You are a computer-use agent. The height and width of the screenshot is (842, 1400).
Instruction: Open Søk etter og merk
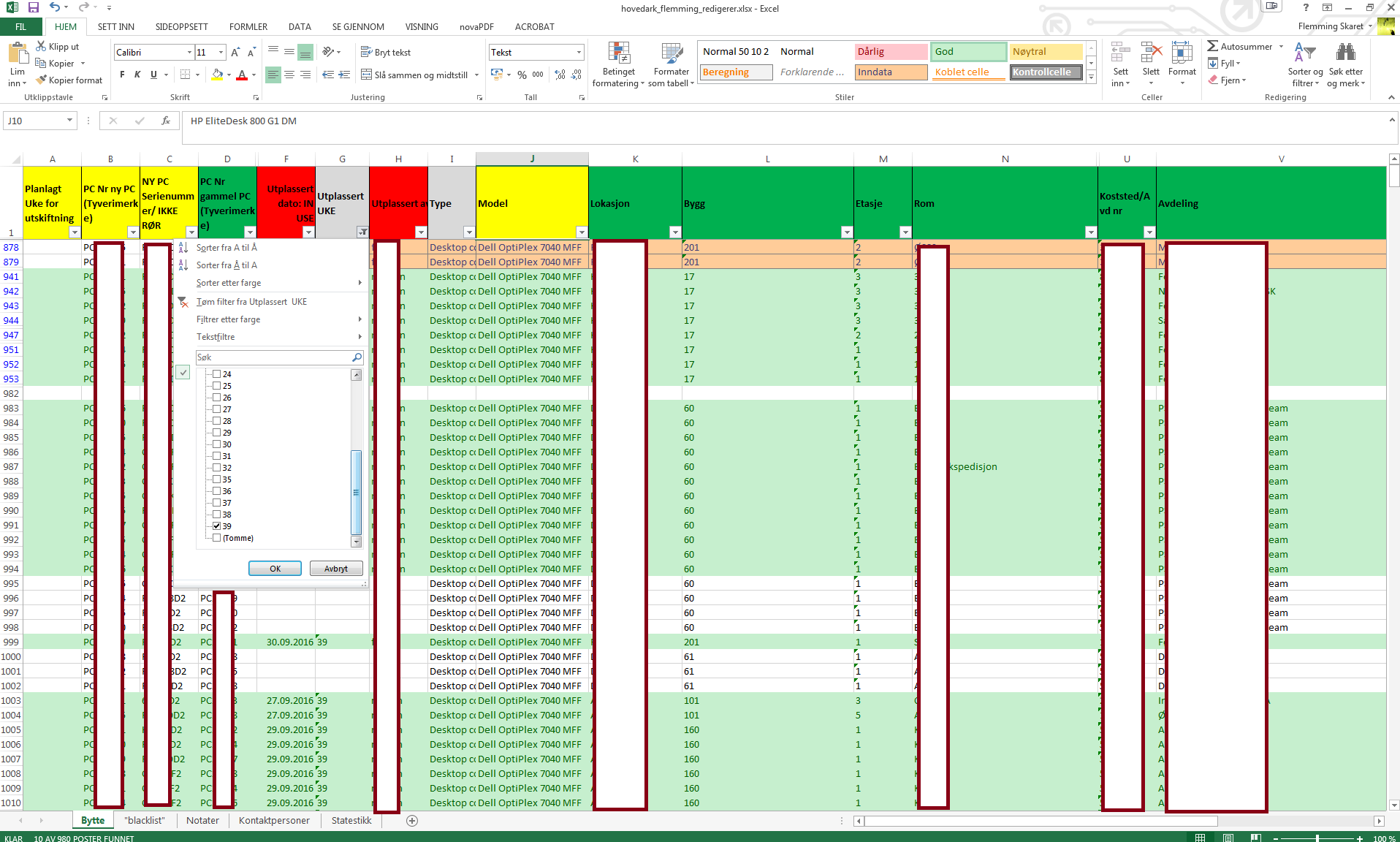[x=1346, y=65]
